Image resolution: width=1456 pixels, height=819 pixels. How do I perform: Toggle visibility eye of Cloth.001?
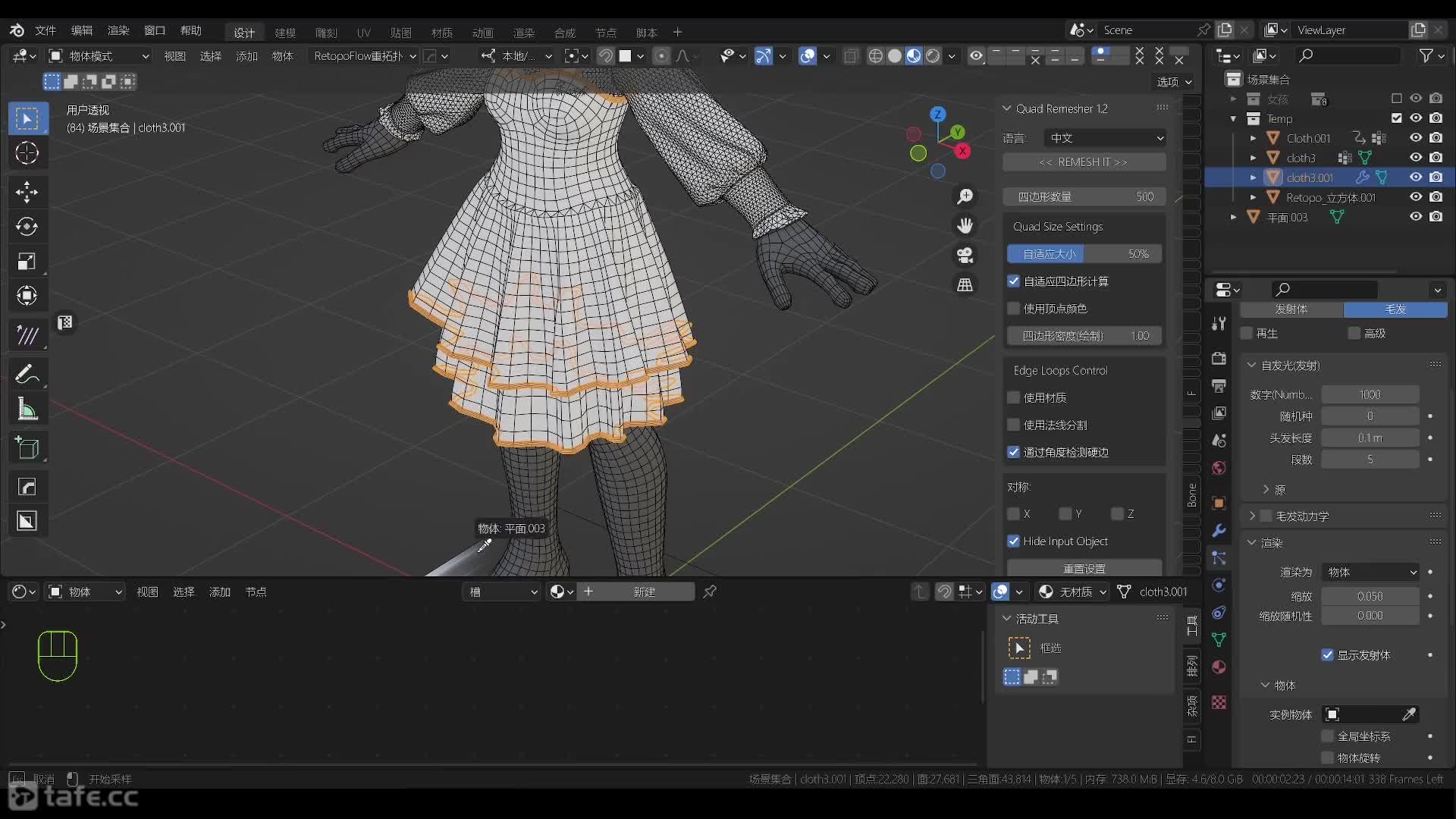[x=1416, y=138]
